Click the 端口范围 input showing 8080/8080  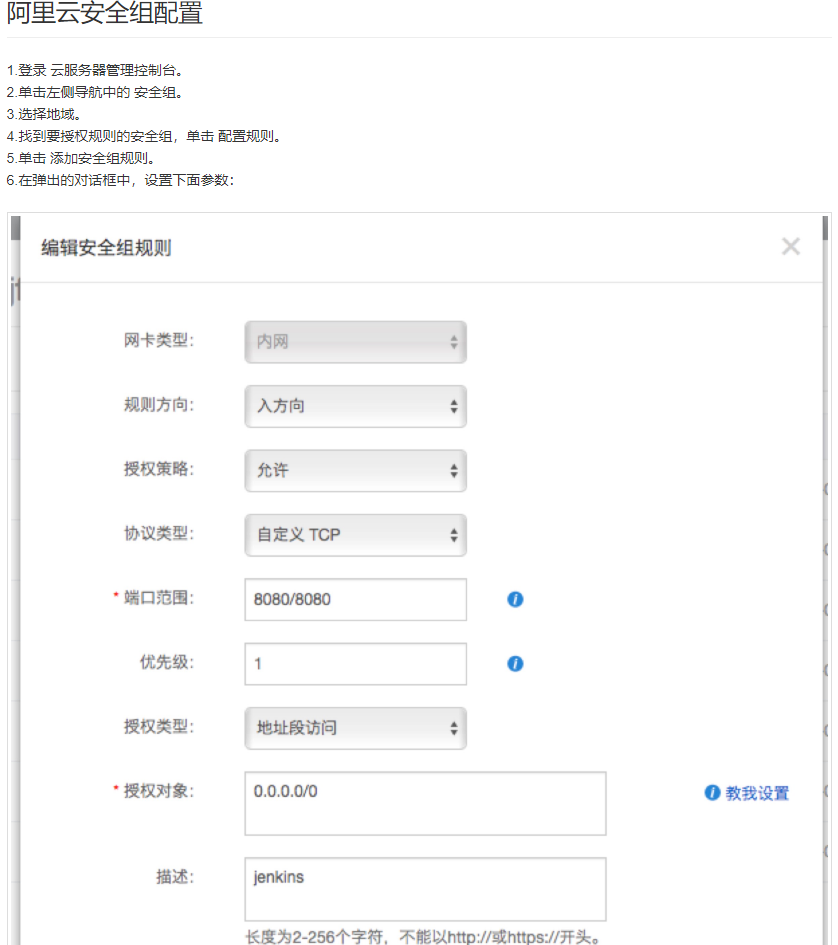coord(355,599)
